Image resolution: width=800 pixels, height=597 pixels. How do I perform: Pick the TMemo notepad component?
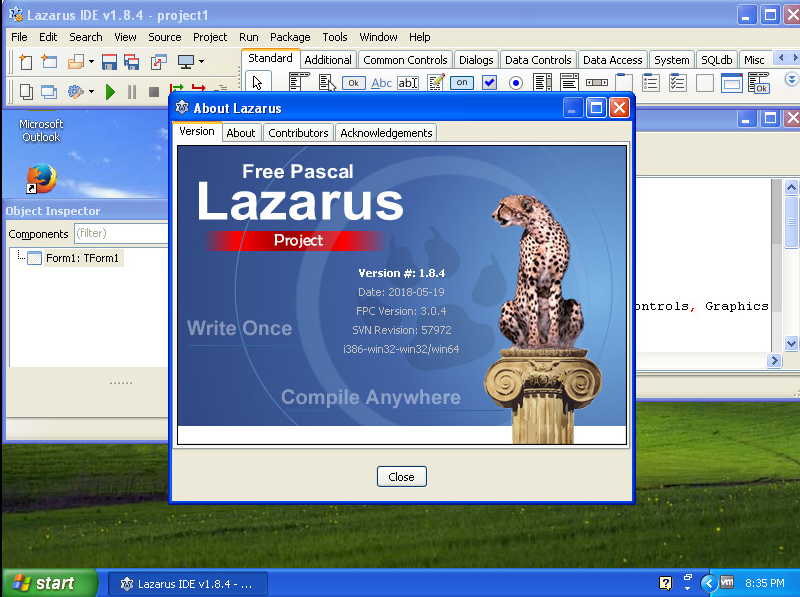pyautogui.click(x=435, y=82)
